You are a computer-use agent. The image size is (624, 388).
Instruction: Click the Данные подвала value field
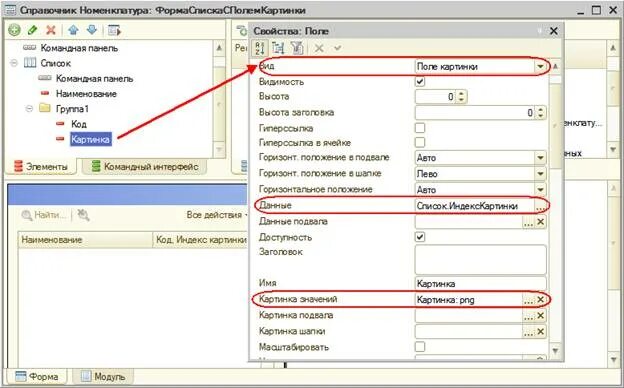[x=469, y=222]
